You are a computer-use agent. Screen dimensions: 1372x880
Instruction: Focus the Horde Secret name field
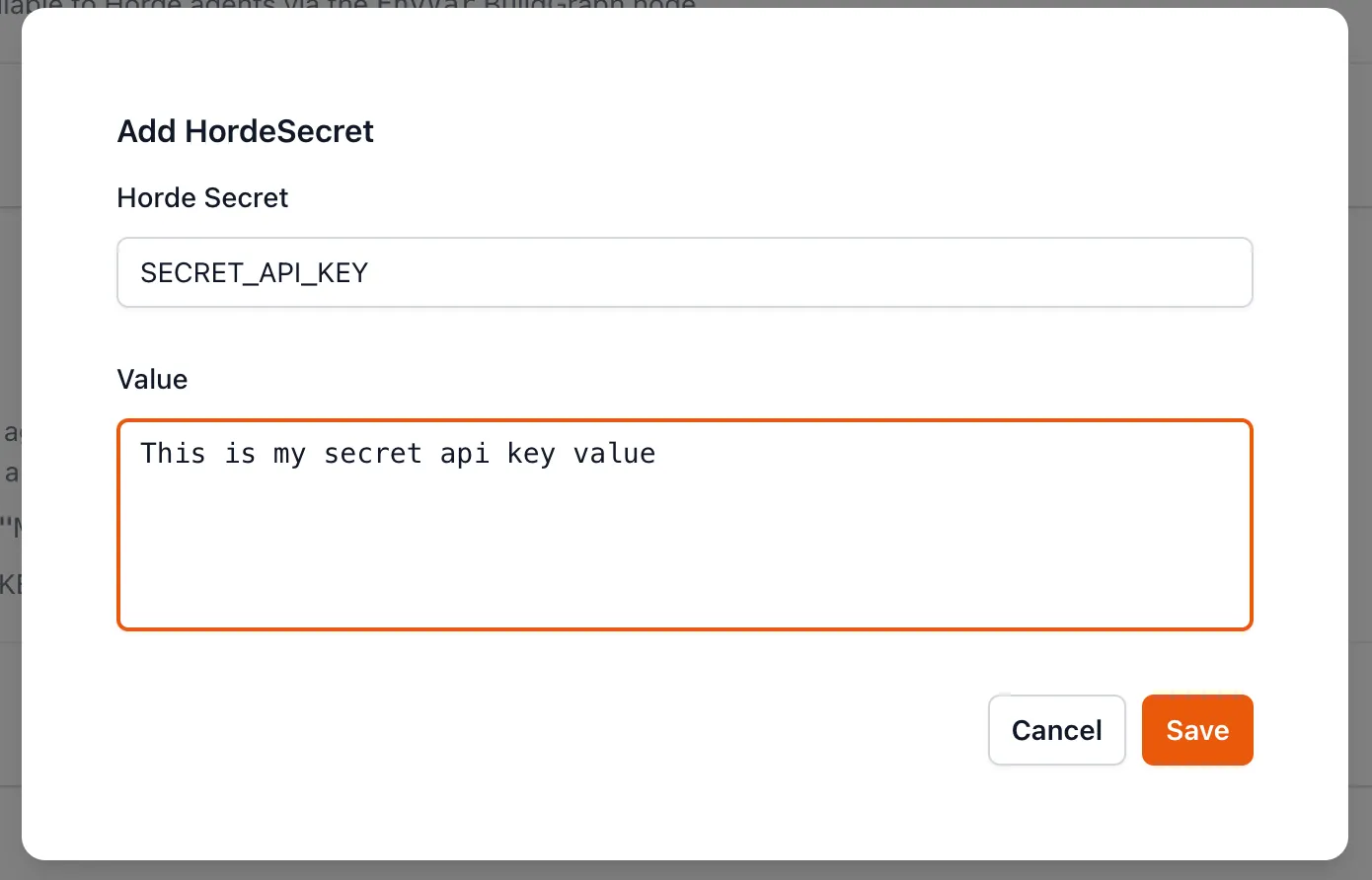(x=684, y=272)
